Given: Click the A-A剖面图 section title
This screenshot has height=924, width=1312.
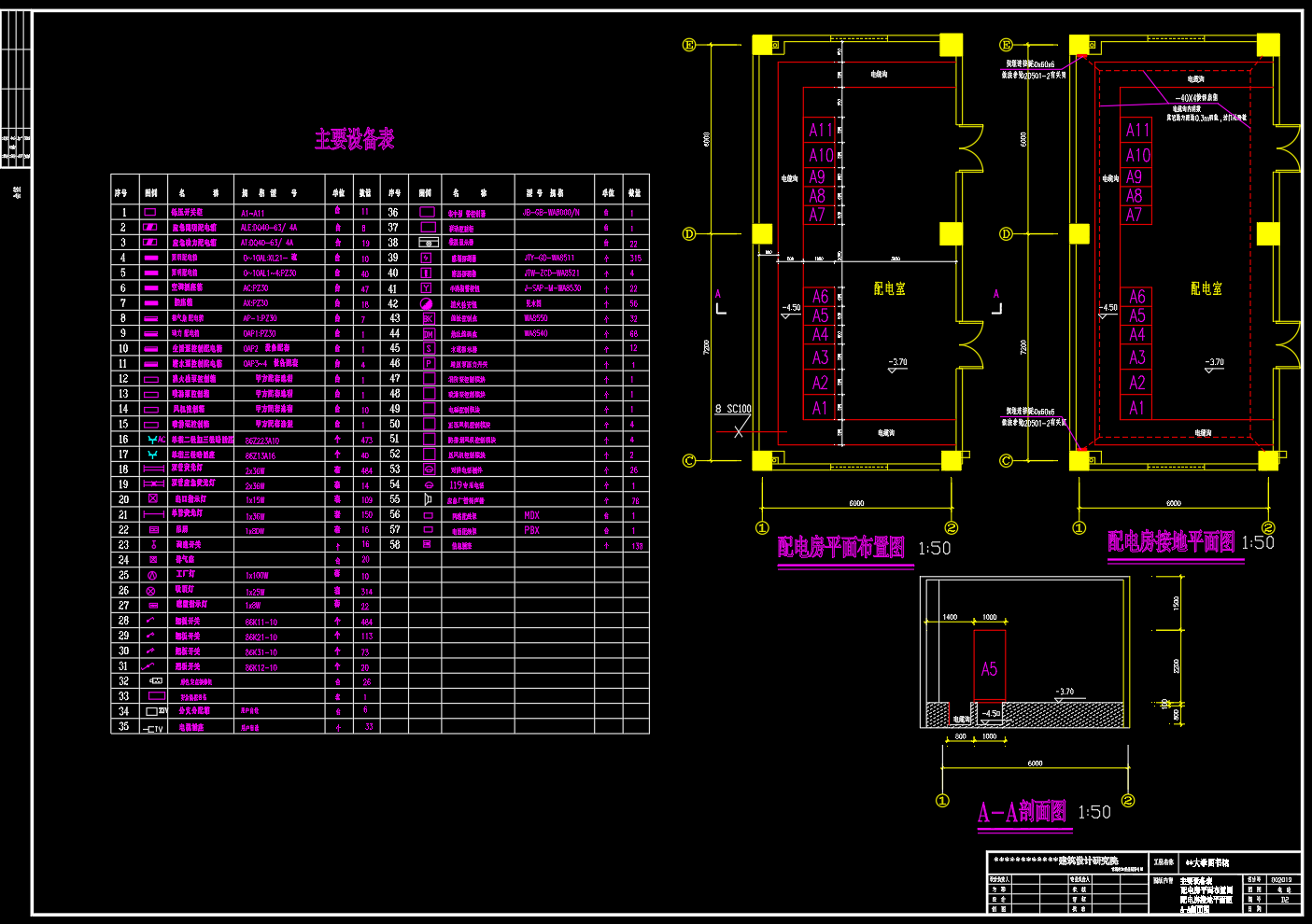Looking at the screenshot, I should tap(1022, 812).
